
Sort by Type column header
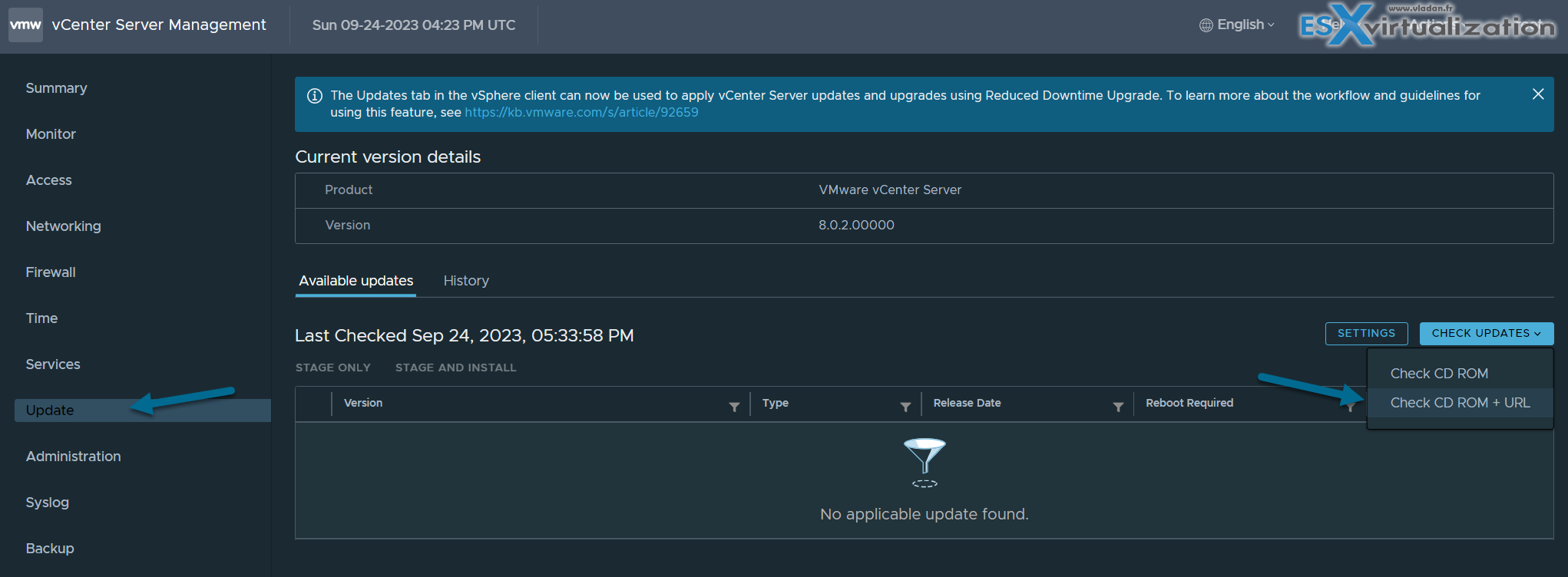[776, 403]
